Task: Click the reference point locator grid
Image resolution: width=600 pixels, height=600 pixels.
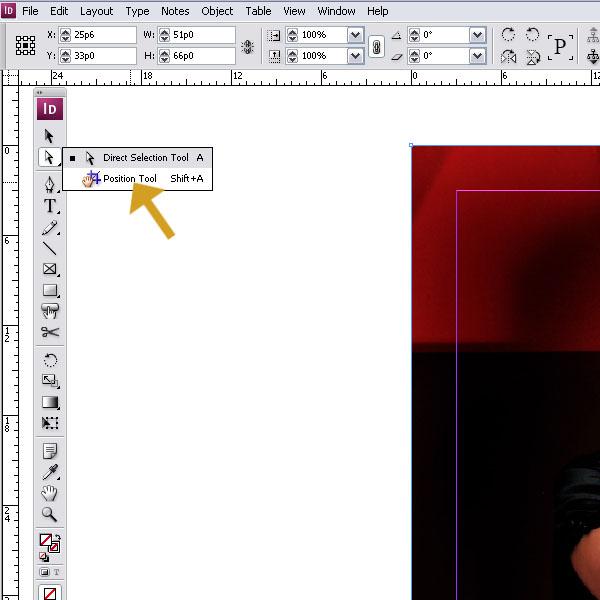Action: pos(25,46)
